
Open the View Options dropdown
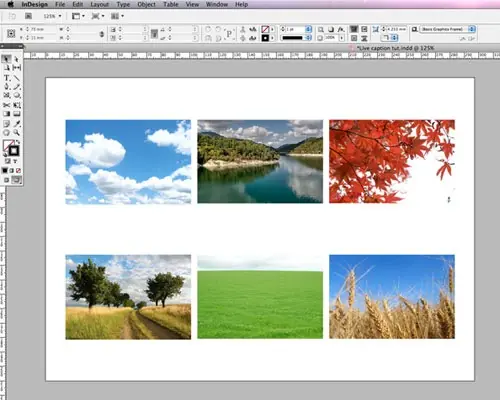78,16
